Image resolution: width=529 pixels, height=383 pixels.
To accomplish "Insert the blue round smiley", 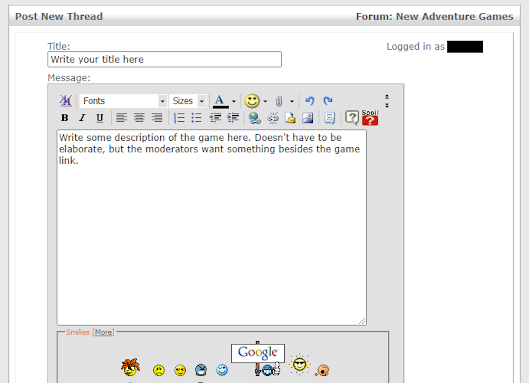I will point(222,370).
